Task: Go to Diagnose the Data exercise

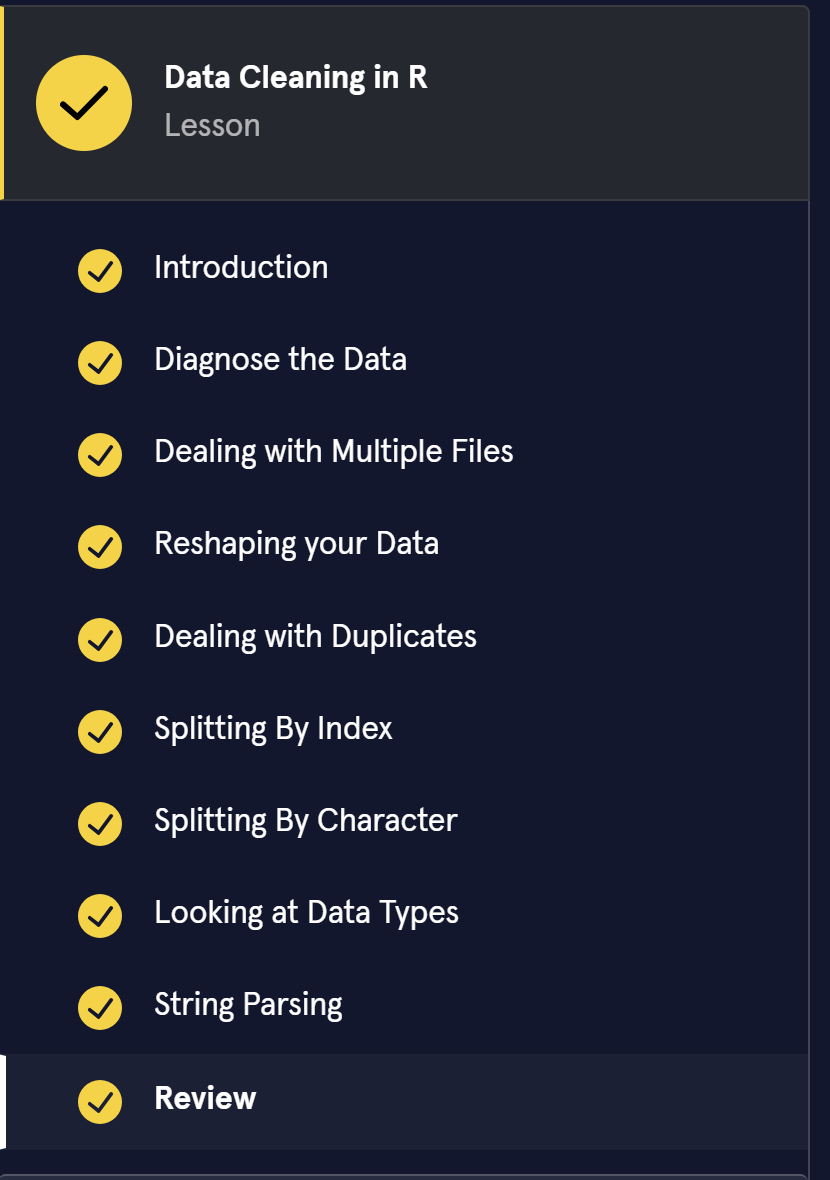Action: (x=280, y=360)
